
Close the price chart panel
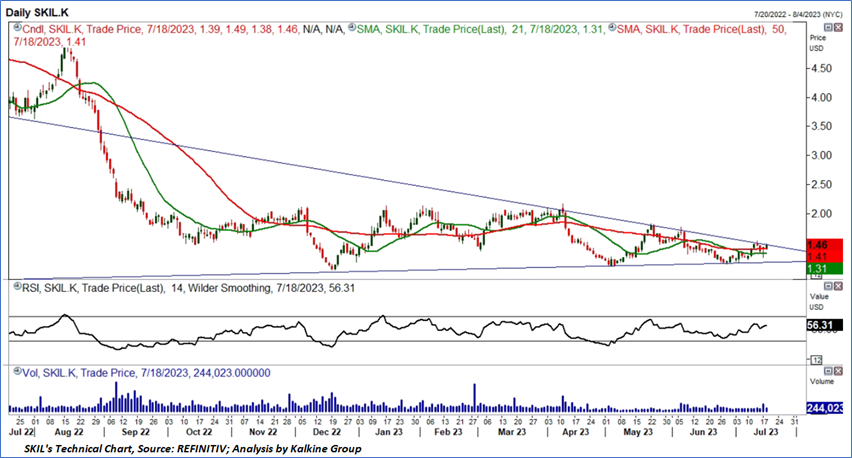pos(838,27)
